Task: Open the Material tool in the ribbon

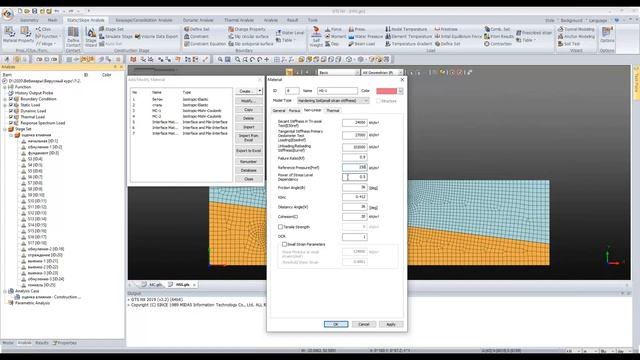Action: tap(10, 34)
